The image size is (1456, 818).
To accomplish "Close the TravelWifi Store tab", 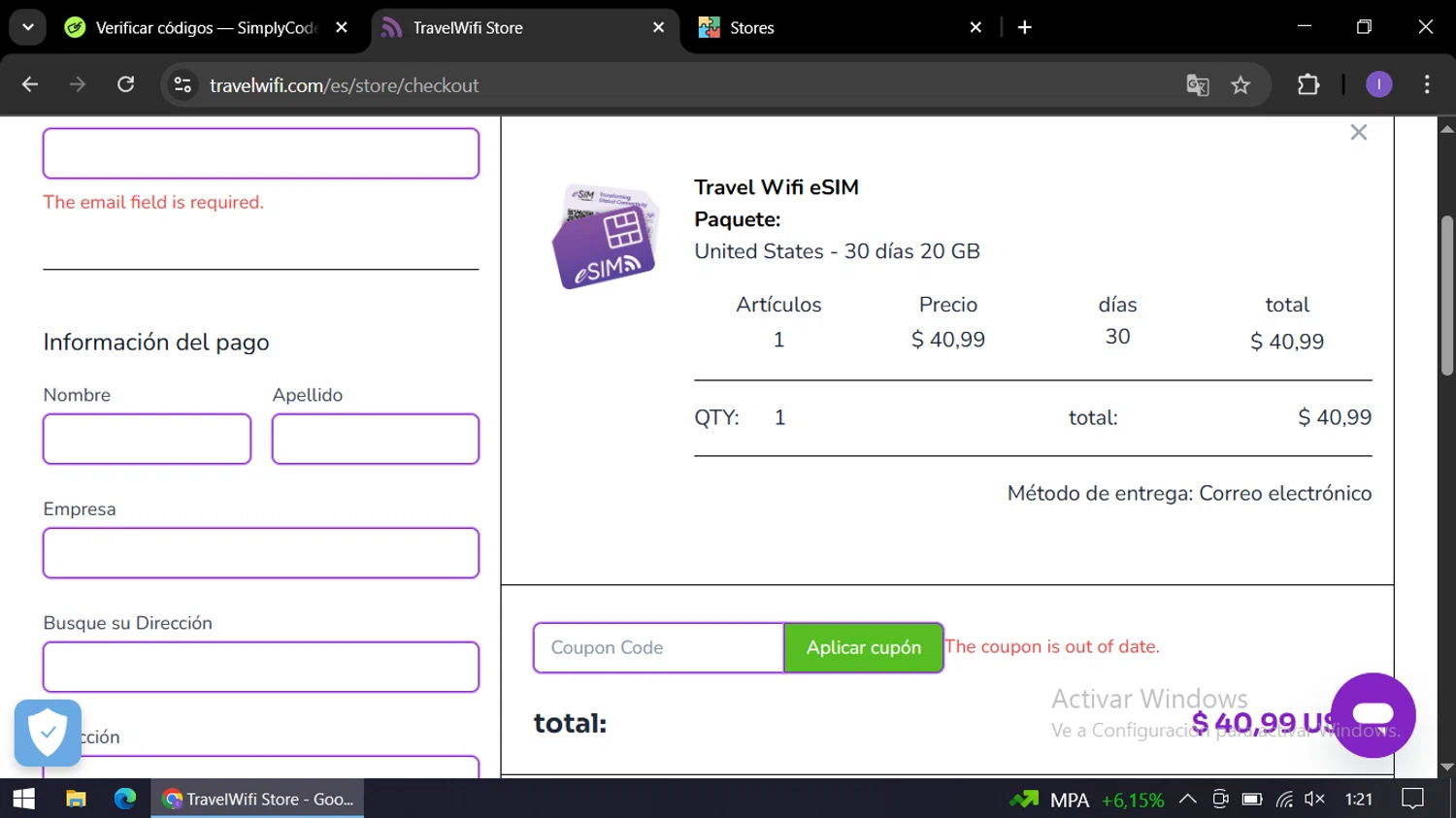I will [658, 28].
